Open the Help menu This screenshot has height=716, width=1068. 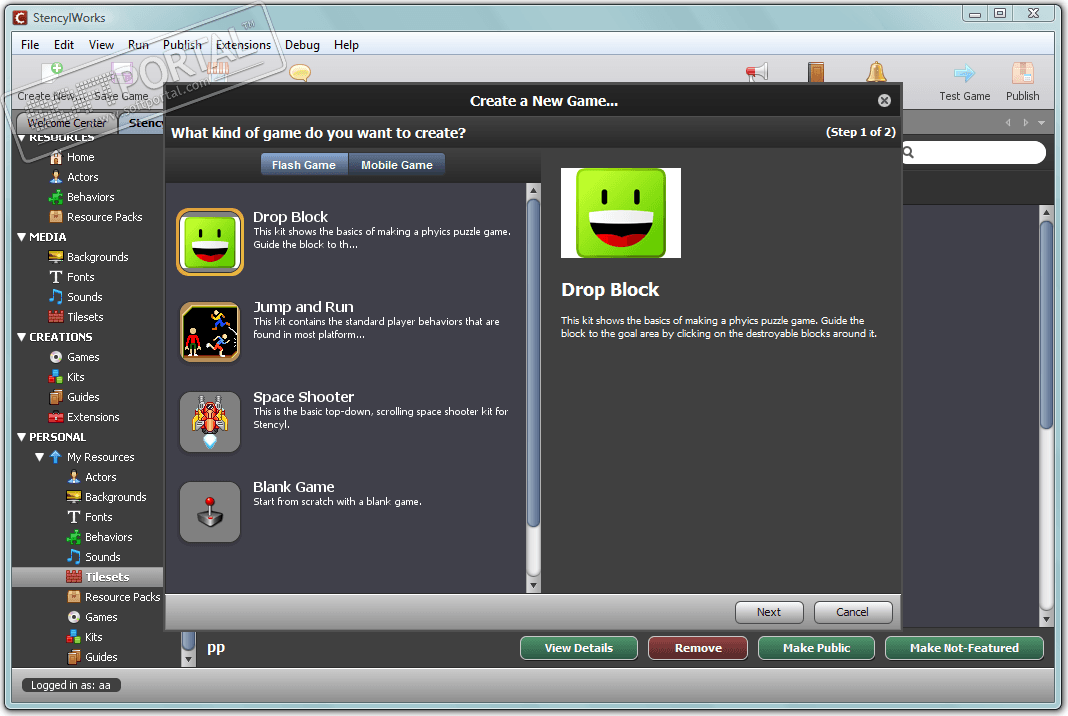(x=346, y=45)
